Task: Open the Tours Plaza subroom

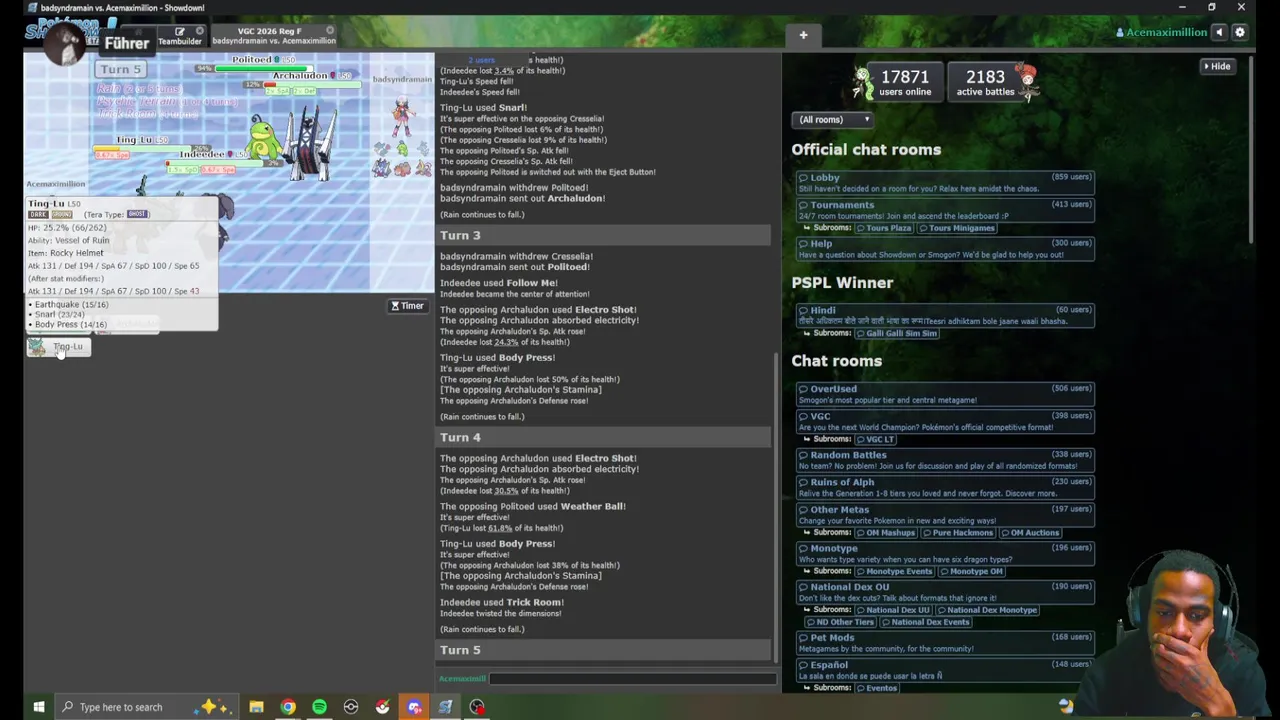Action: [x=882, y=228]
